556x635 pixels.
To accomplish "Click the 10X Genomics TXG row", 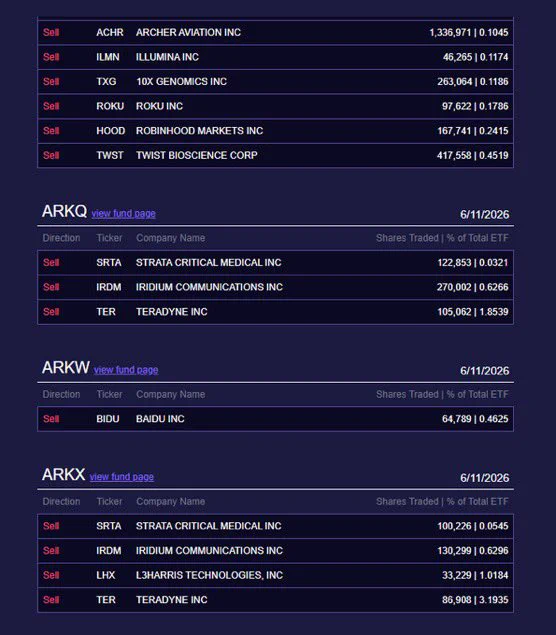I will pos(275,81).
